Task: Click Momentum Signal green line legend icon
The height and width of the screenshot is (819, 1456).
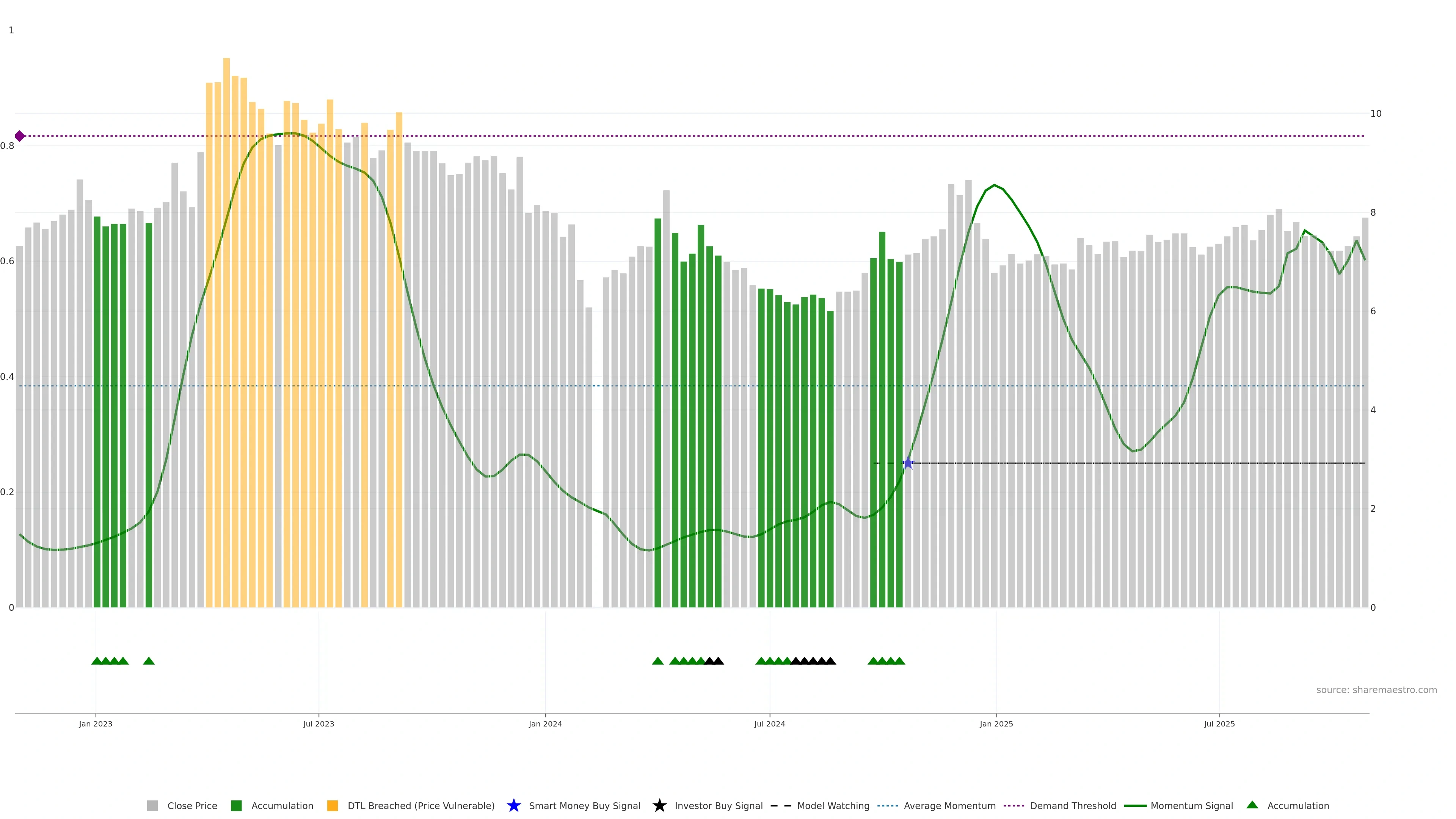Action: (1135, 805)
